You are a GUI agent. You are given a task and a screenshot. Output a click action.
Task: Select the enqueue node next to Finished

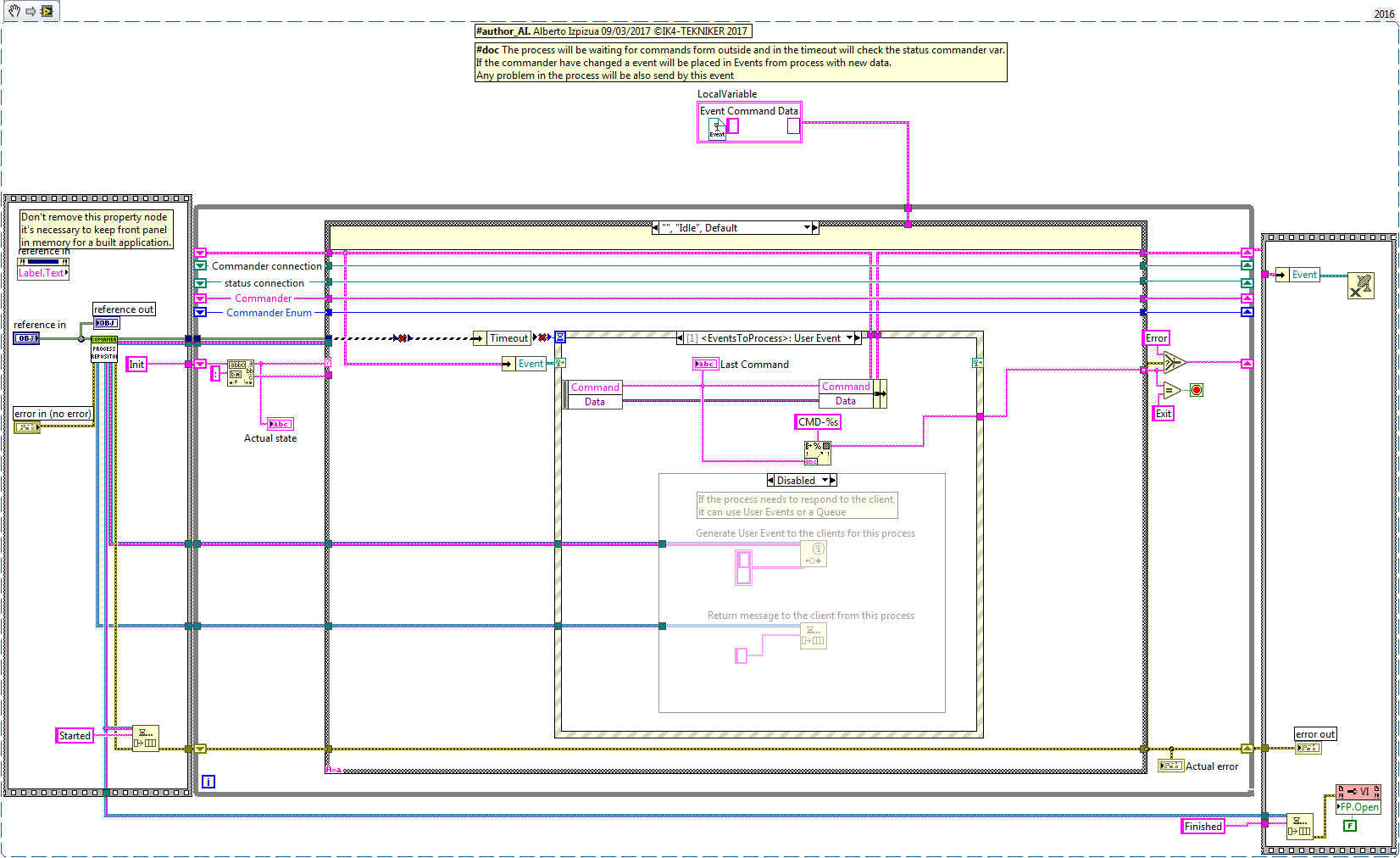tap(1300, 827)
